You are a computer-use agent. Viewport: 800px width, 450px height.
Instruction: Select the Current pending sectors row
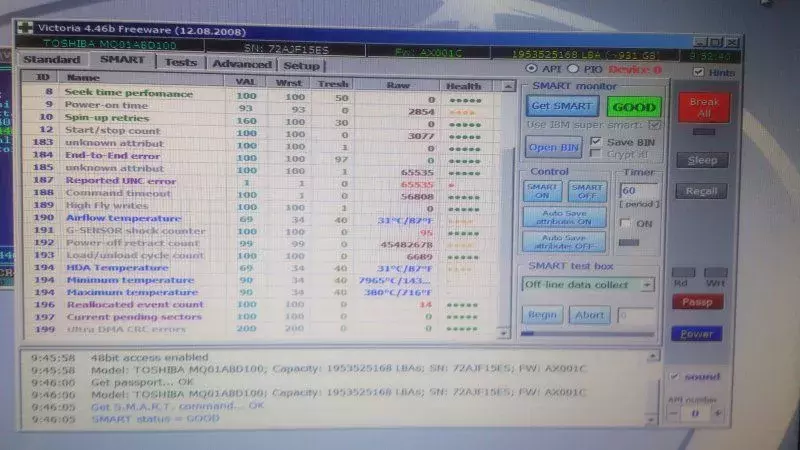(x=261, y=317)
